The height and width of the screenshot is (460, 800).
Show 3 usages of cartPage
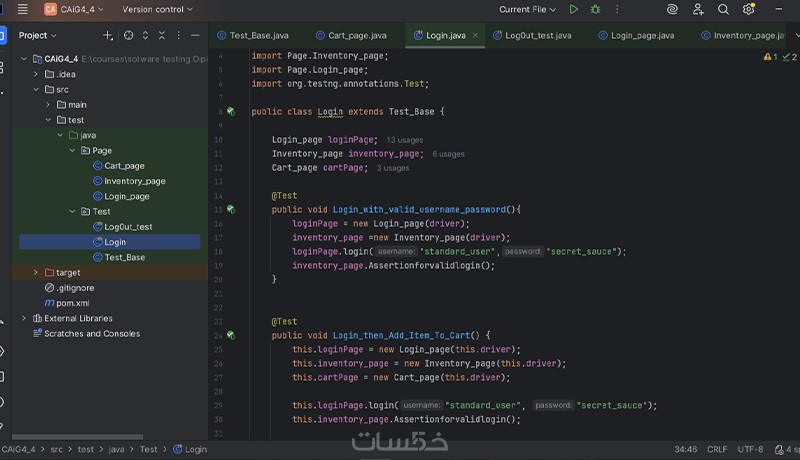point(393,168)
